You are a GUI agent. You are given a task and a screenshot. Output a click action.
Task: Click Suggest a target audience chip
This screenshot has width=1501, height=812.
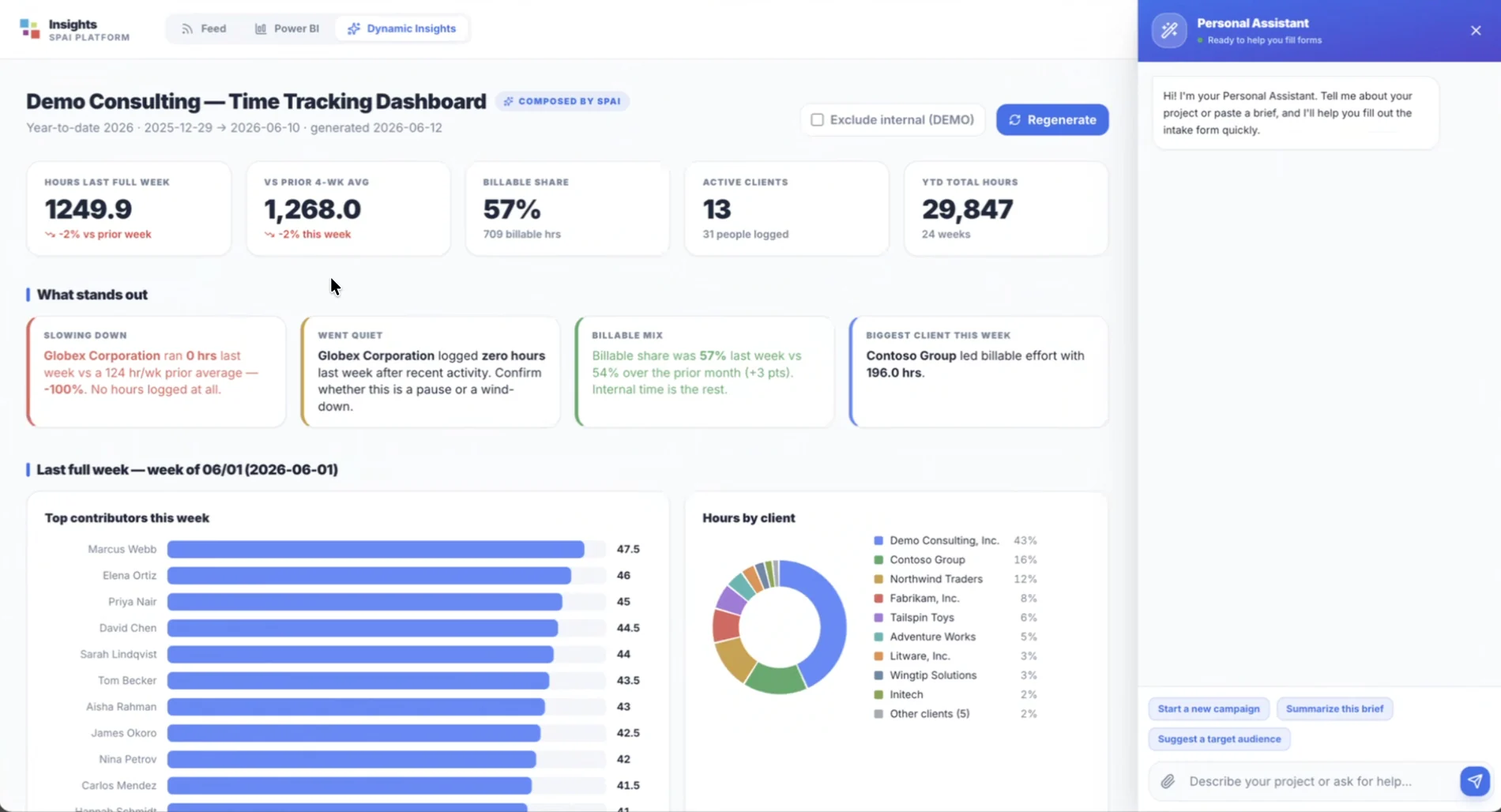pyautogui.click(x=1219, y=739)
